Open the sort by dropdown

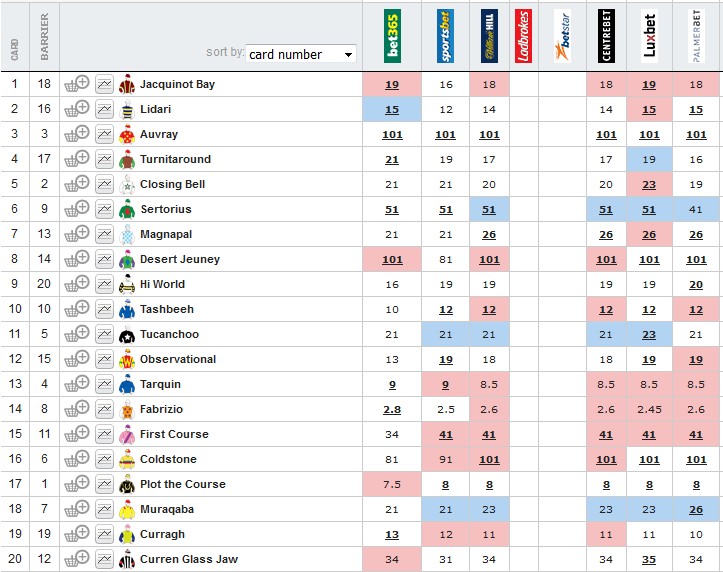(300, 54)
